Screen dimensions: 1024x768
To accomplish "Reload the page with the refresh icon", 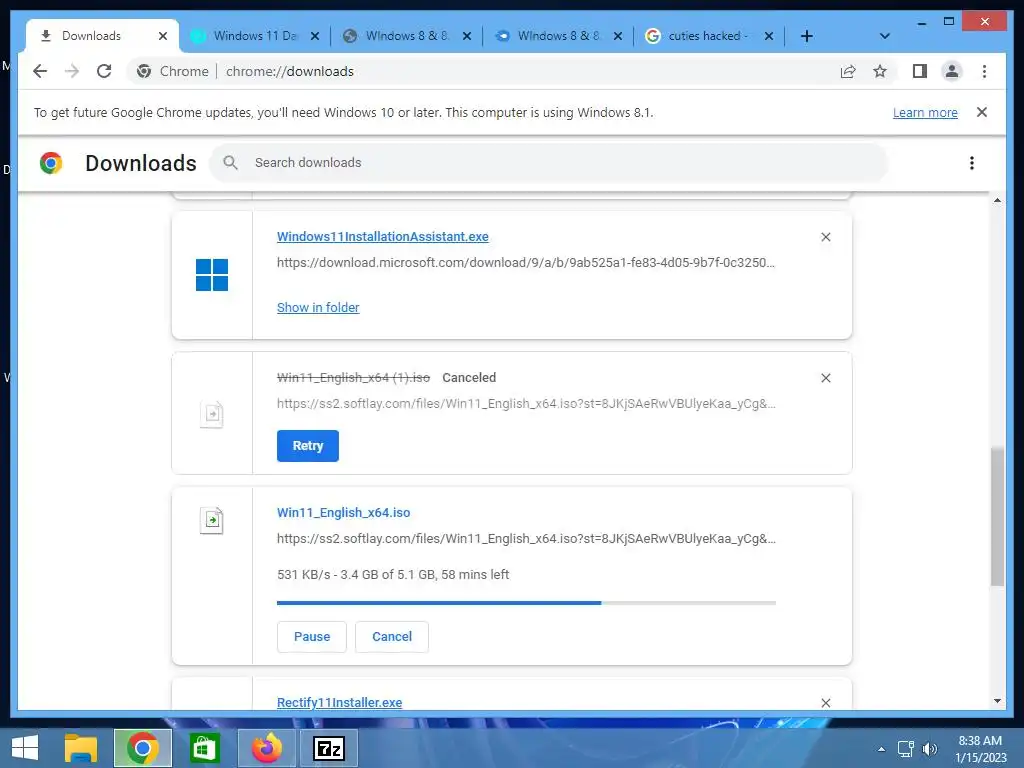I will click(104, 71).
